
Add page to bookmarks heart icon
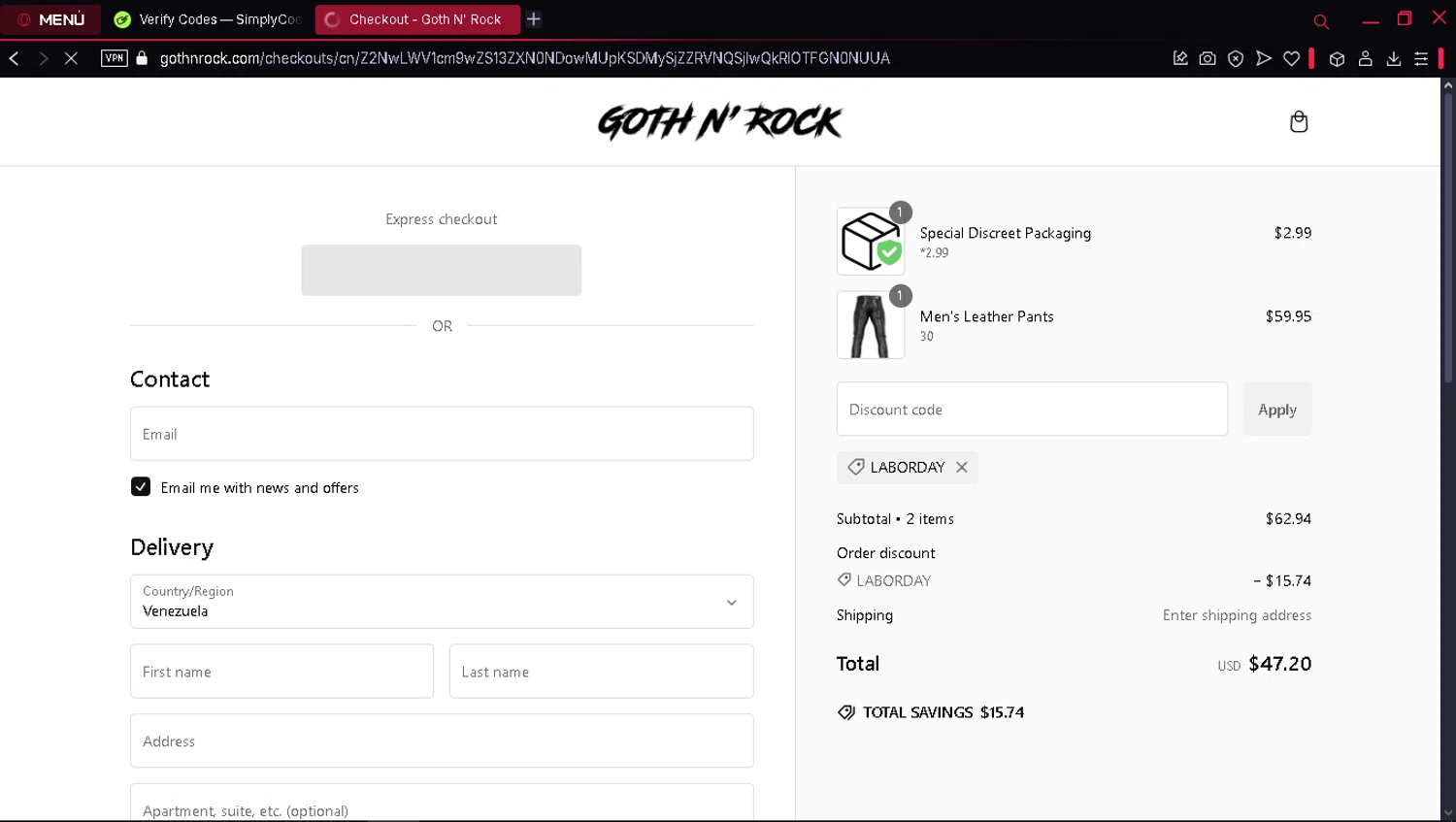(1292, 58)
